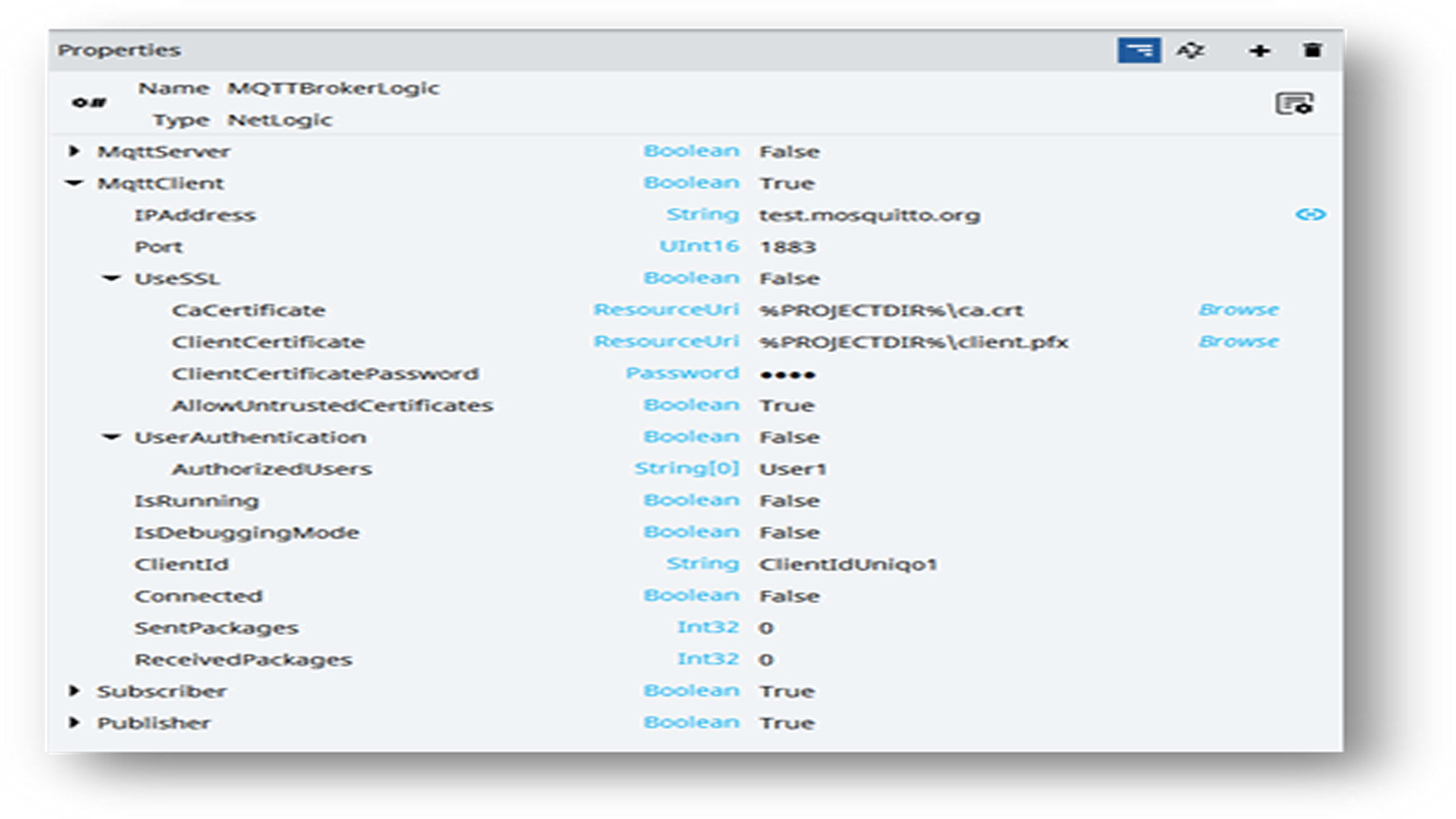Collapse the UseSSL section

click(x=111, y=278)
